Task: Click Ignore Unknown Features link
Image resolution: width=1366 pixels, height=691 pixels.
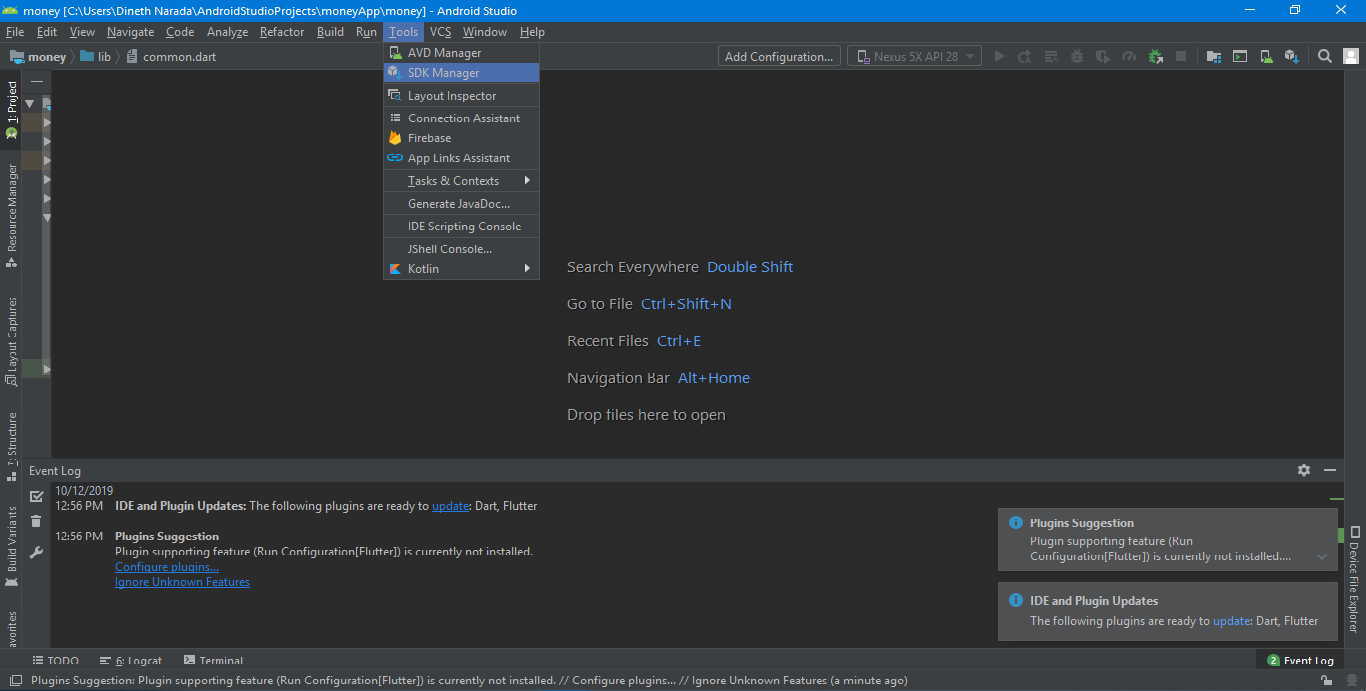Action: coord(182,582)
